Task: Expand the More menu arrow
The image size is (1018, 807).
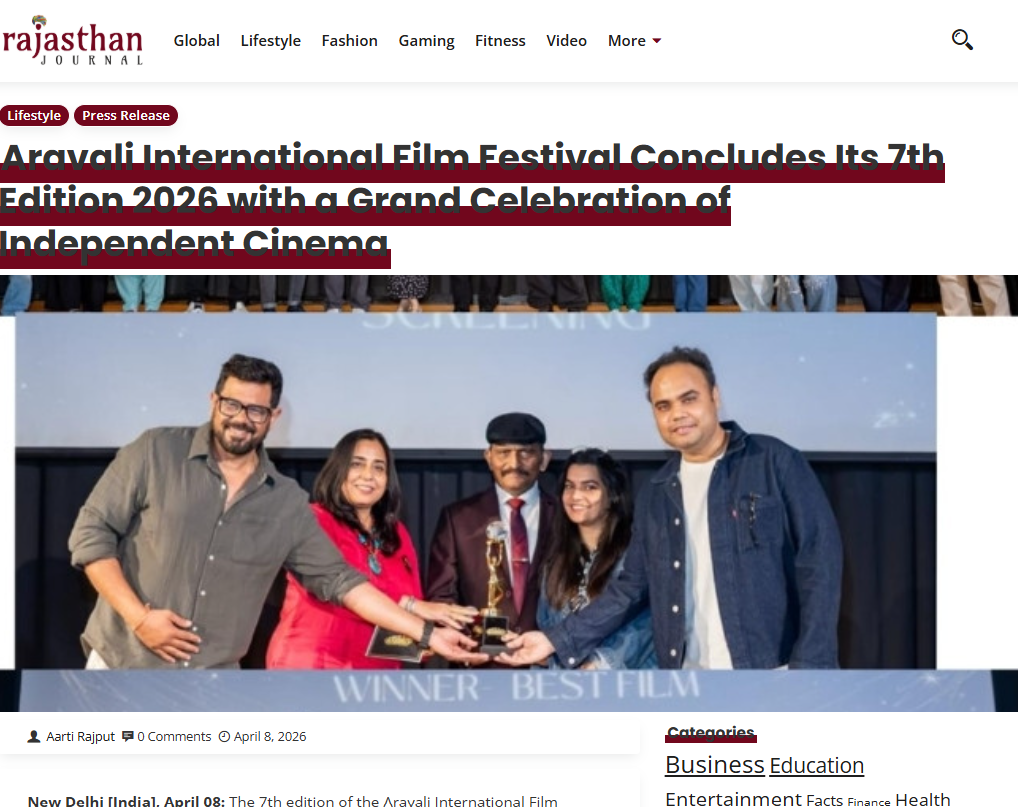Action: coord(656,41)
